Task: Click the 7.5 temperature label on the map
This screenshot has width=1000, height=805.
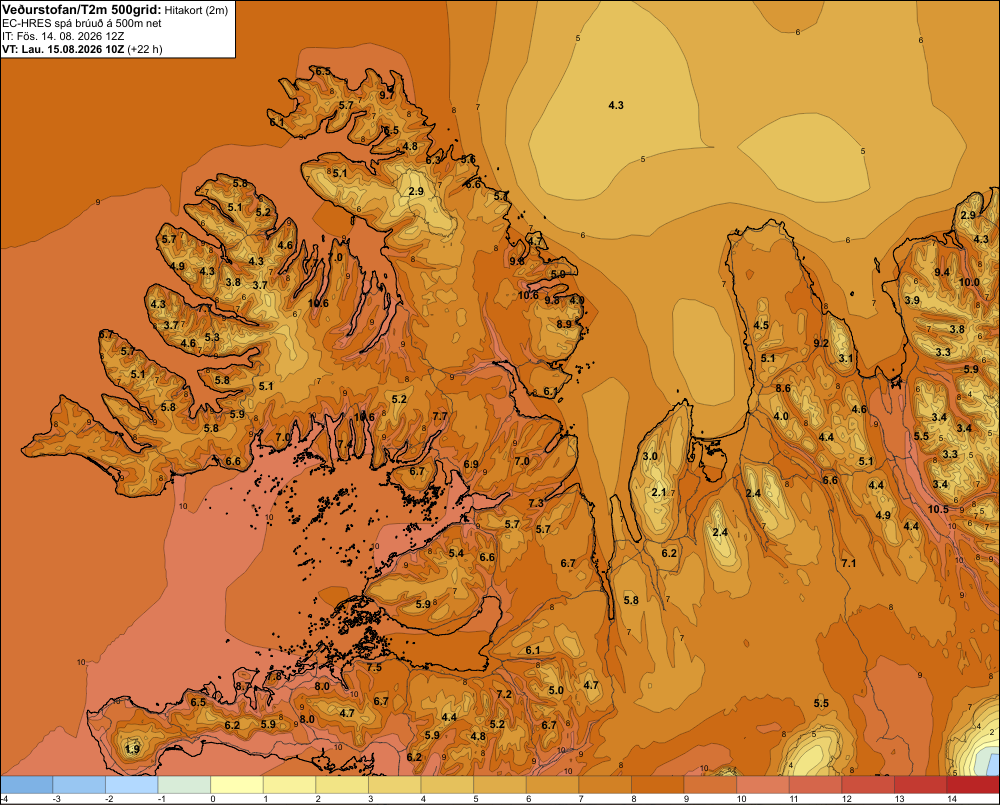Action: (x=374, y=667)
